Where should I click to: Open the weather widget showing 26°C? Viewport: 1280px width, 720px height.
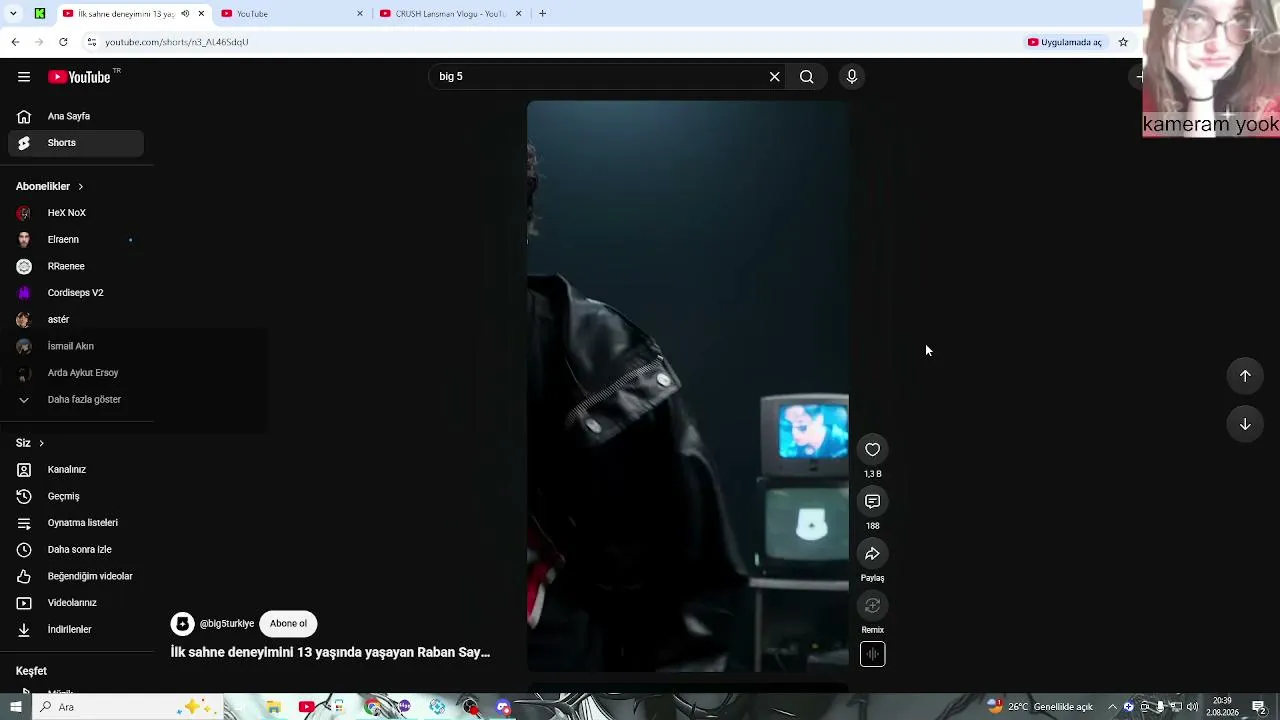point(1040,707)
